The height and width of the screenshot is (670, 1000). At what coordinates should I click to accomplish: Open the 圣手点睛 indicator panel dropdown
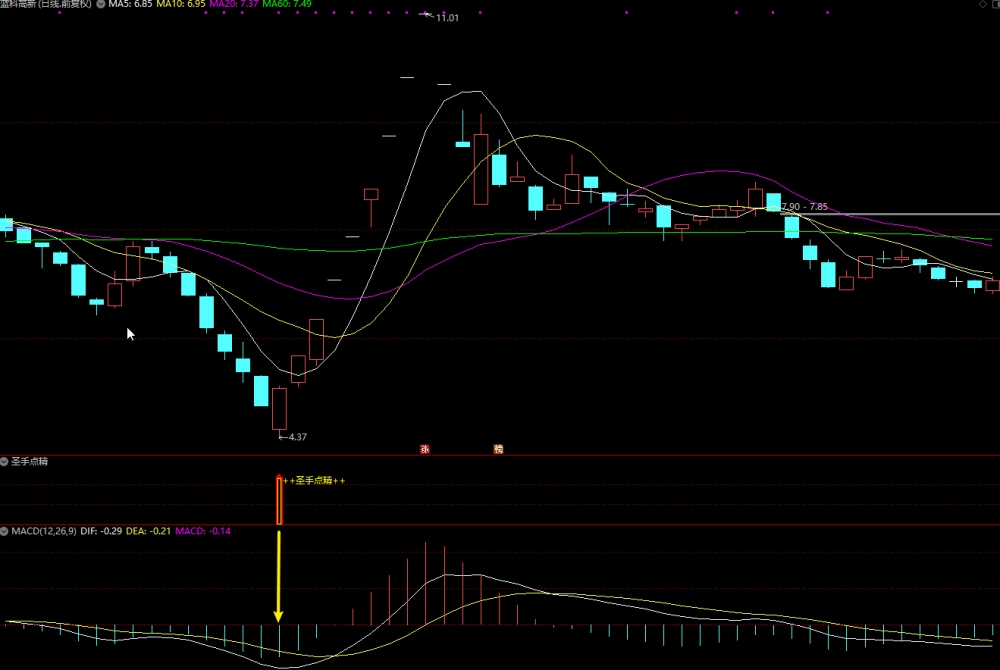(4, 461)
